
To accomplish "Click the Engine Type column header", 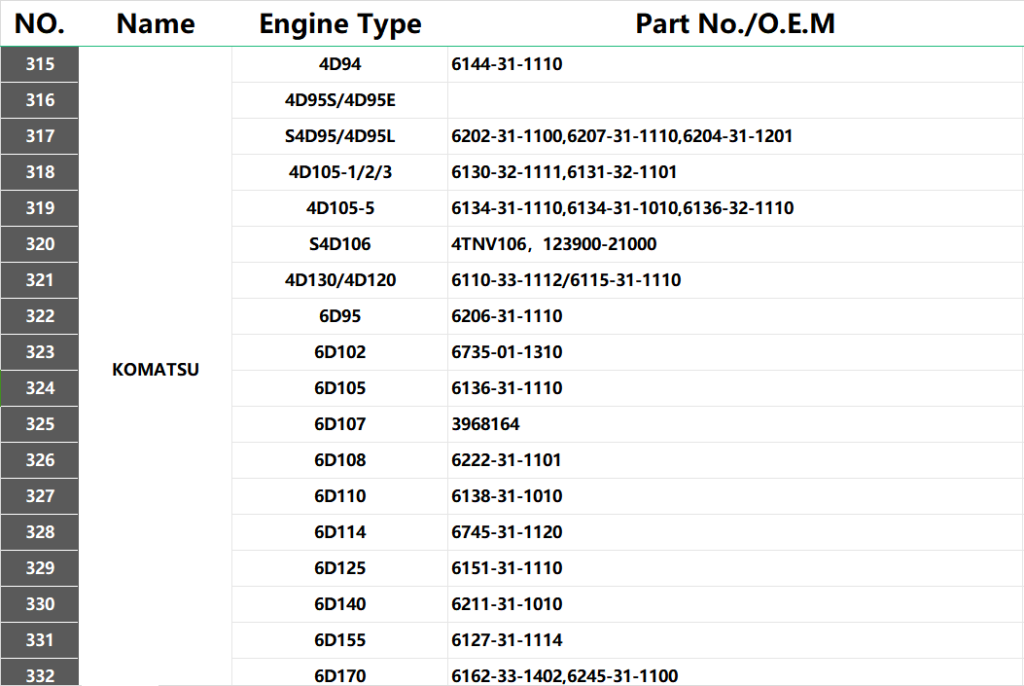I will (340, 24).
